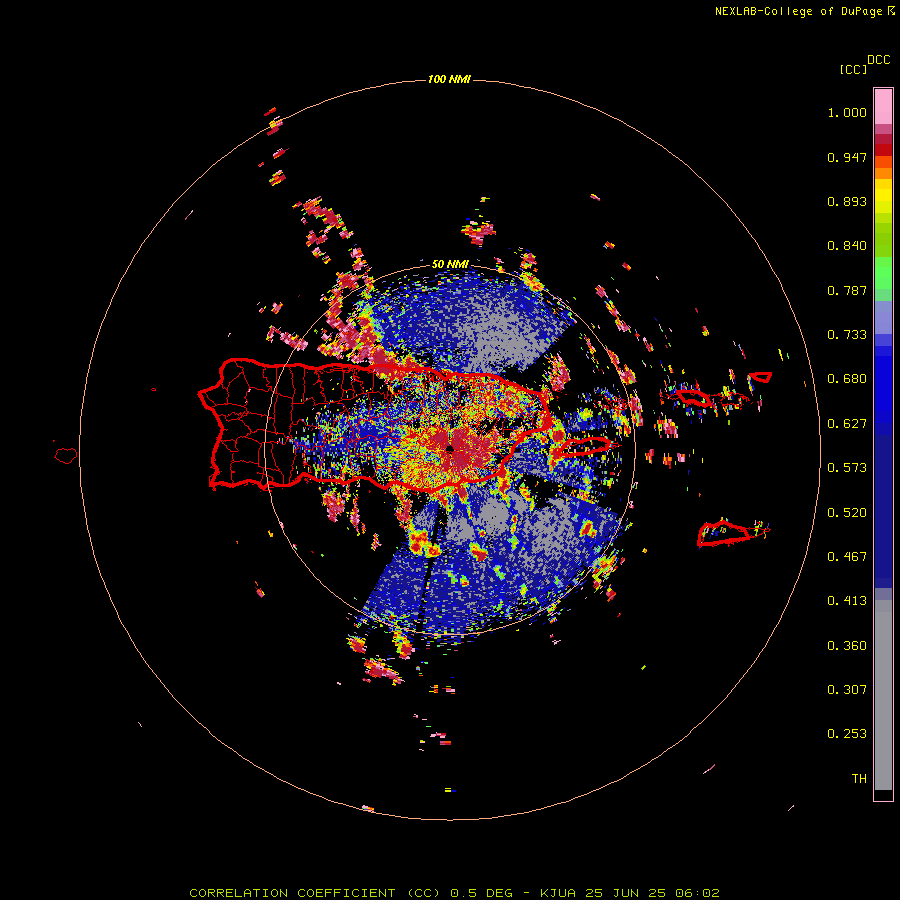Image resolution: width=900 pixels, height=900 pixels.
Task: Click the 0.893 scale value
Action: pos(847,201)
